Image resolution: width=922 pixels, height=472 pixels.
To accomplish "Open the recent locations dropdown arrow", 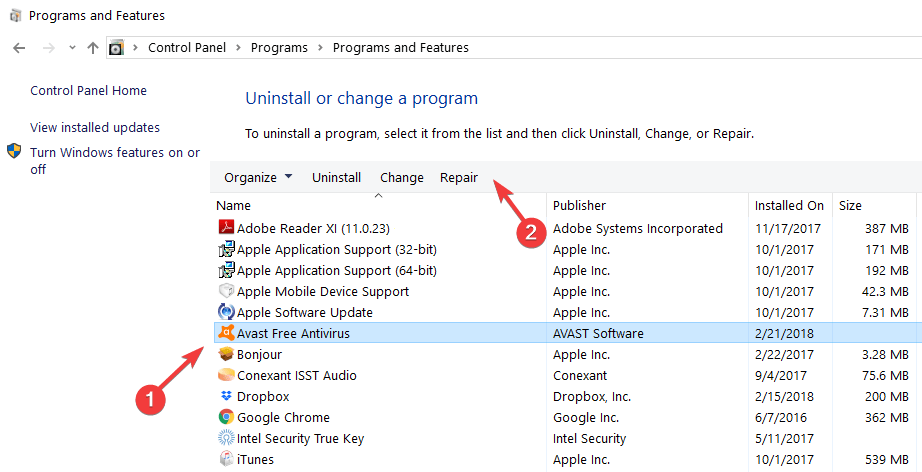I will point(72,48).
